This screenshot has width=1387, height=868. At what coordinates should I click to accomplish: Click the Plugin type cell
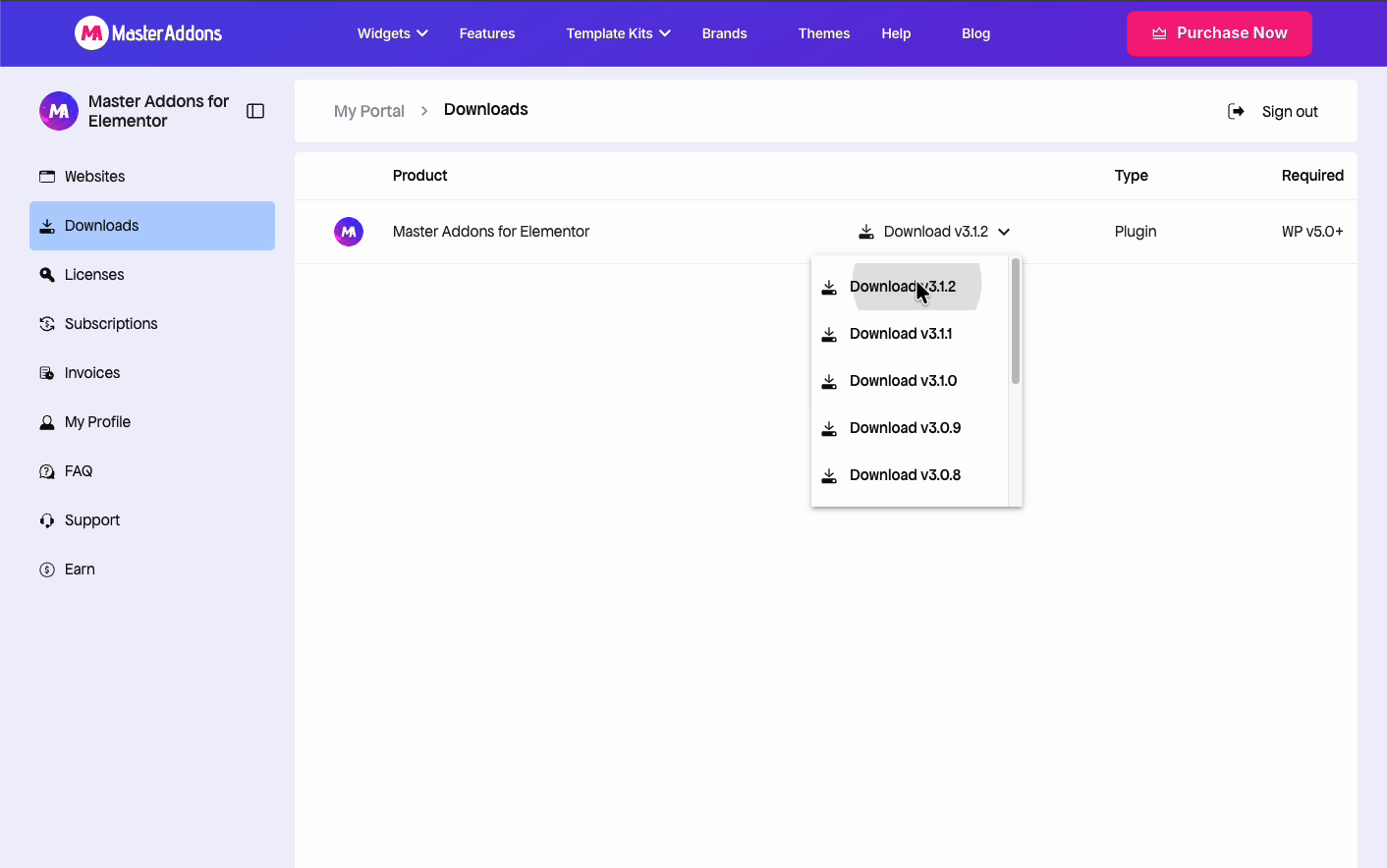coord(1136,232)
